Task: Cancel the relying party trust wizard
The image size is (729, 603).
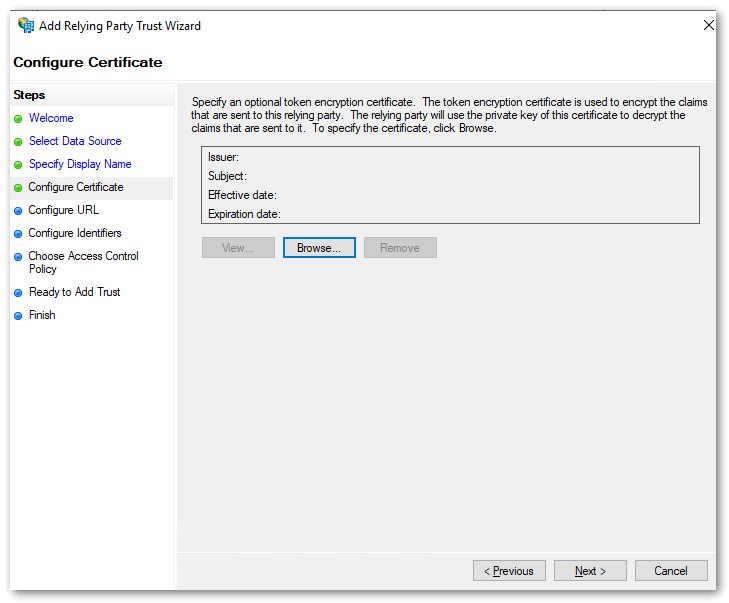Action: (x=671, y=571)
